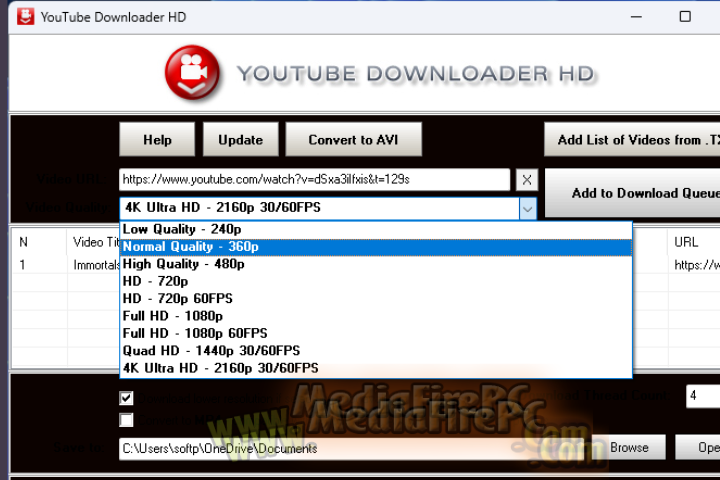This screenshot has height=480, width=720.
Task: Choose HD - 720p 60FPS option
Action: [376, 299]
